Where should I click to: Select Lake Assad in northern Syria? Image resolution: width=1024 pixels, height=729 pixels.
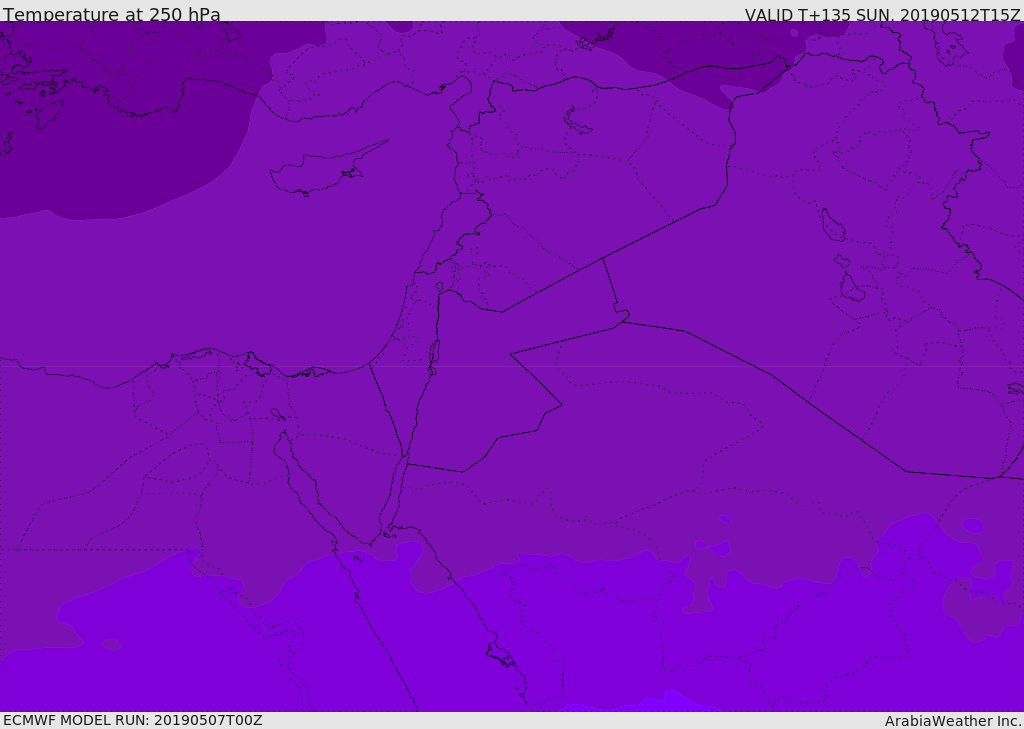(578, 122)
